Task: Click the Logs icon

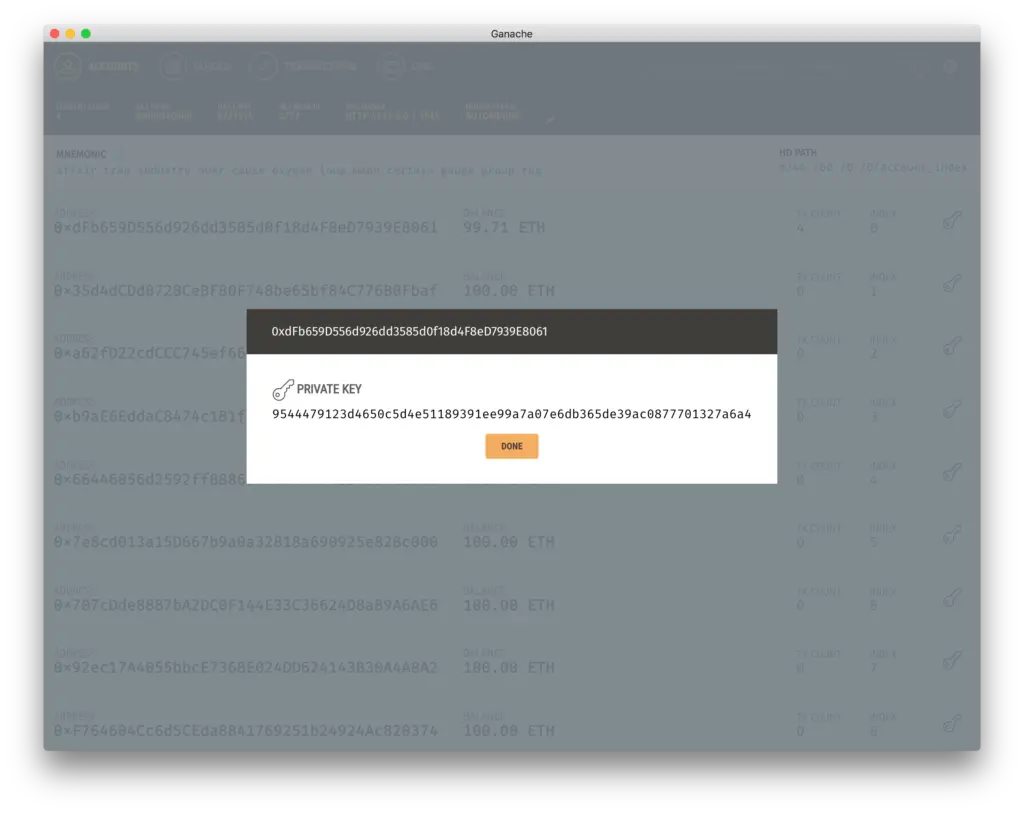Action: point(391,66)
